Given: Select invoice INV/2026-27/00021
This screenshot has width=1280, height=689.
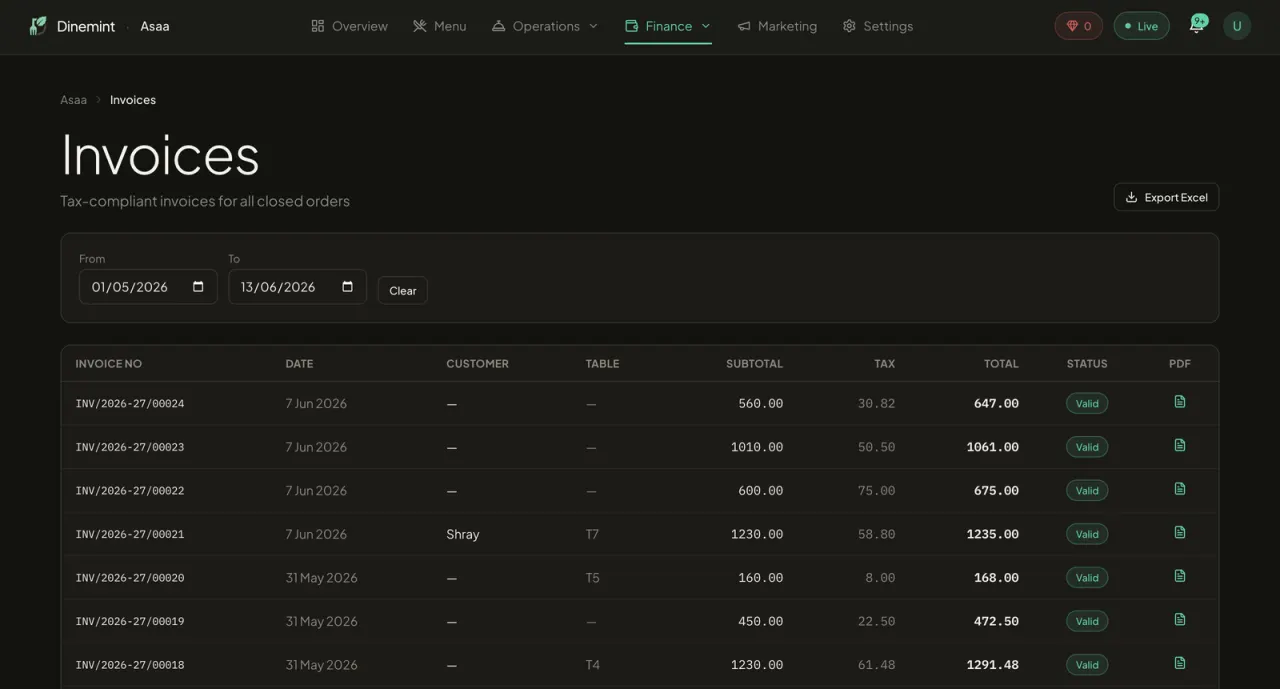Looking at the screenshot, I should click(130, 534).
